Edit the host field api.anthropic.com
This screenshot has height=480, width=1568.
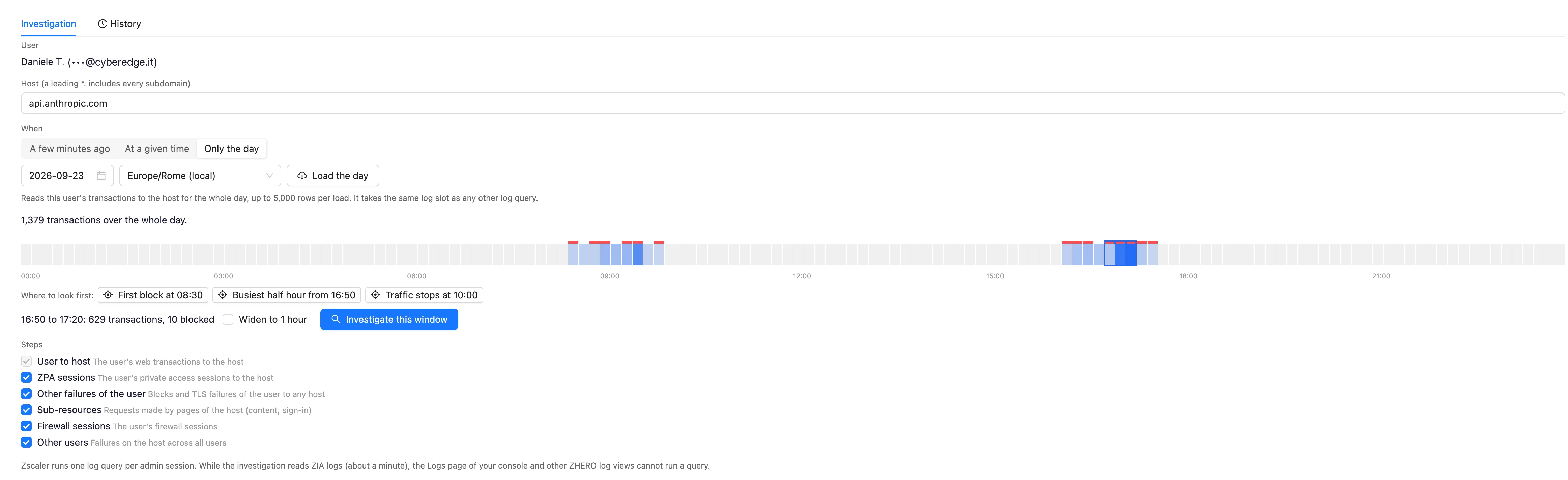tap(792, 104)
